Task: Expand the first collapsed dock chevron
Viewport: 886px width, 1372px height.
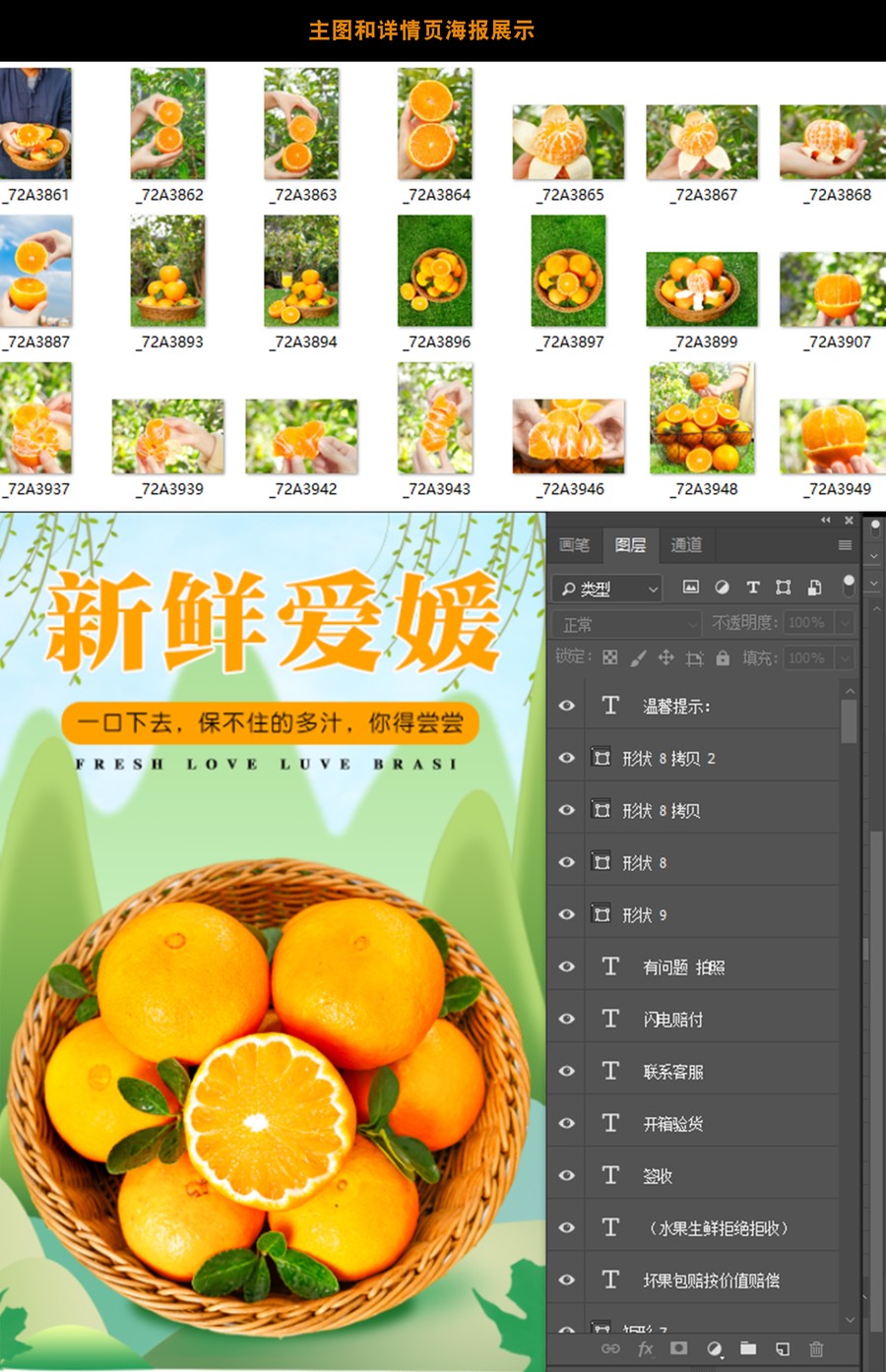Action: click(873, 556)
